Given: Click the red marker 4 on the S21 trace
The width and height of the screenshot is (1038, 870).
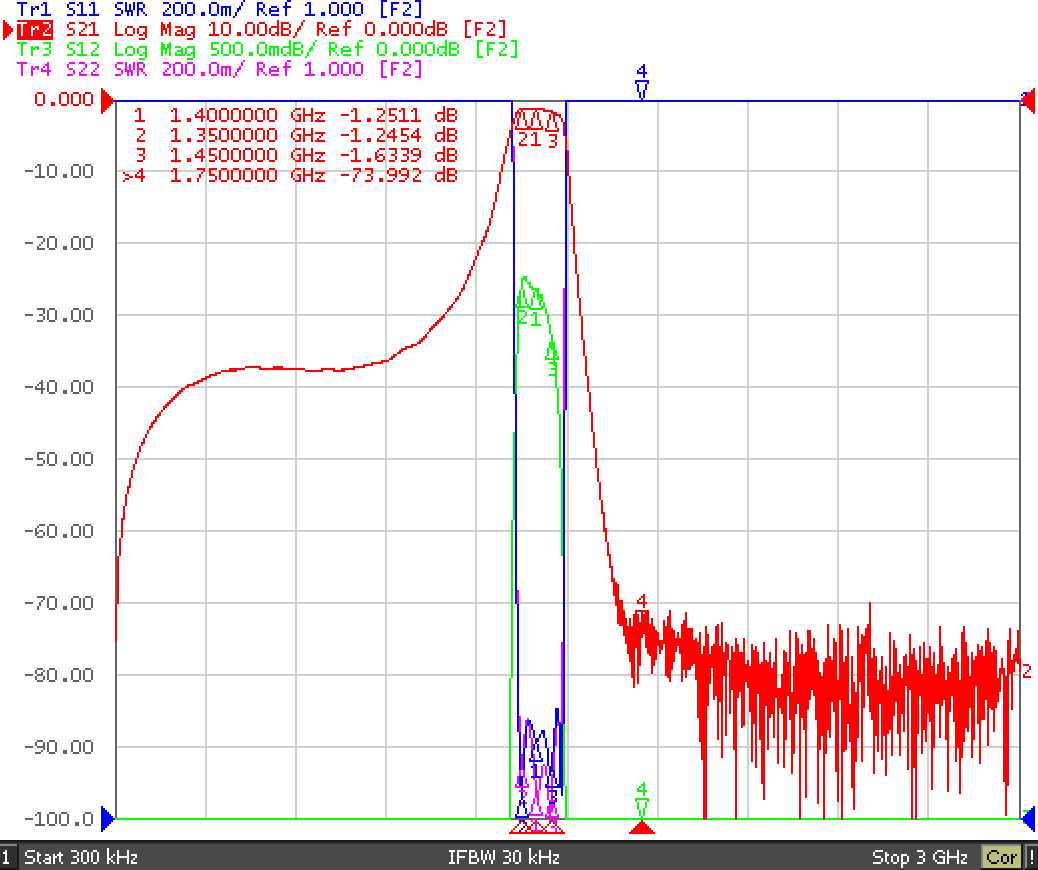Looking at the screenshot, I should tap(641, 608).
